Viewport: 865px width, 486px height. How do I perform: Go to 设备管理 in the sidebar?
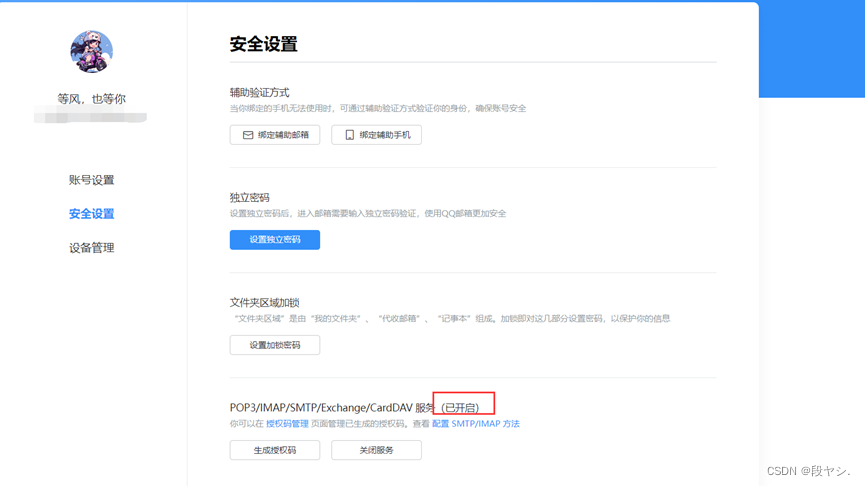click(92, 248)
